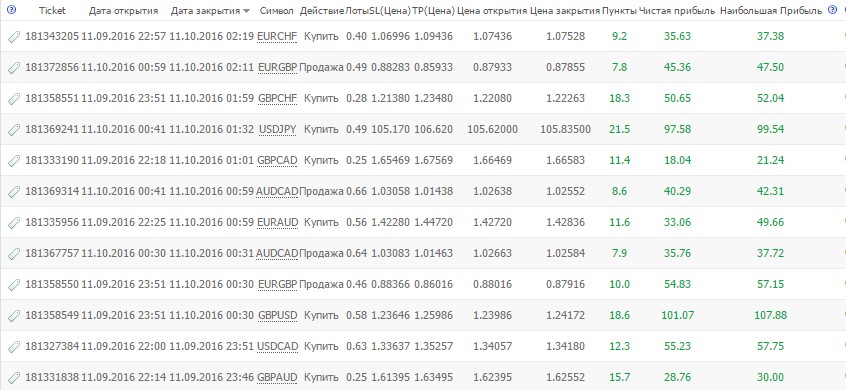Open tag icon for ticket 181331838
This screenshot has height=390, width=846.
point(15,377)
